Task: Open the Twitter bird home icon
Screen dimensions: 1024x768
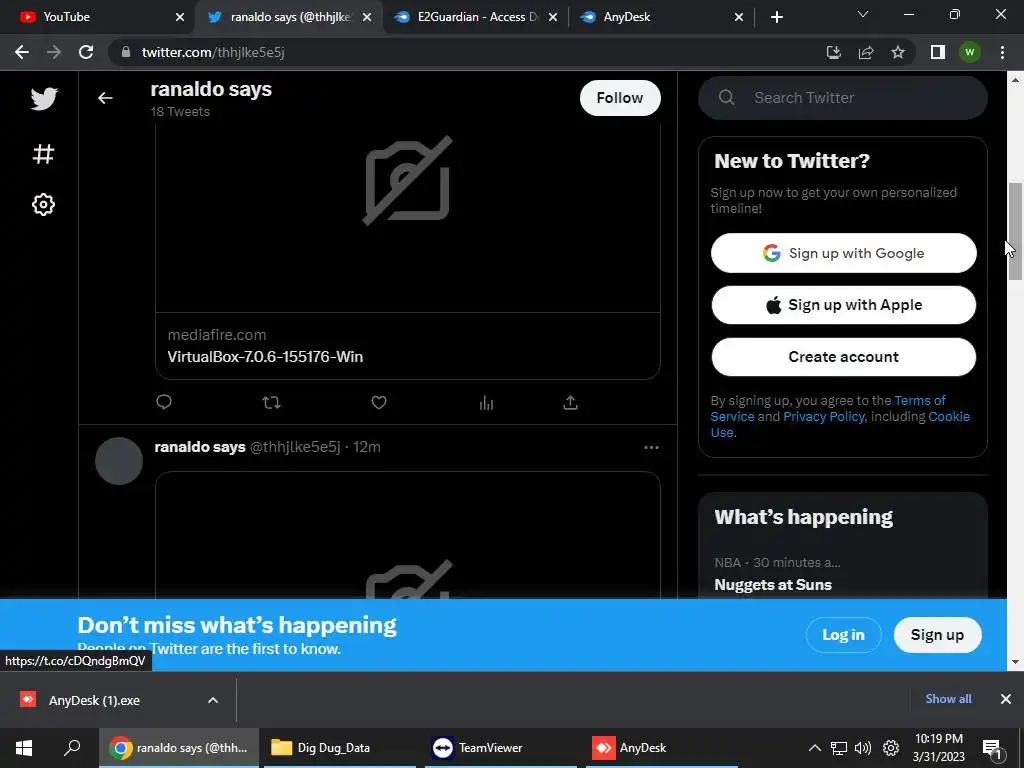Action: 44,99
